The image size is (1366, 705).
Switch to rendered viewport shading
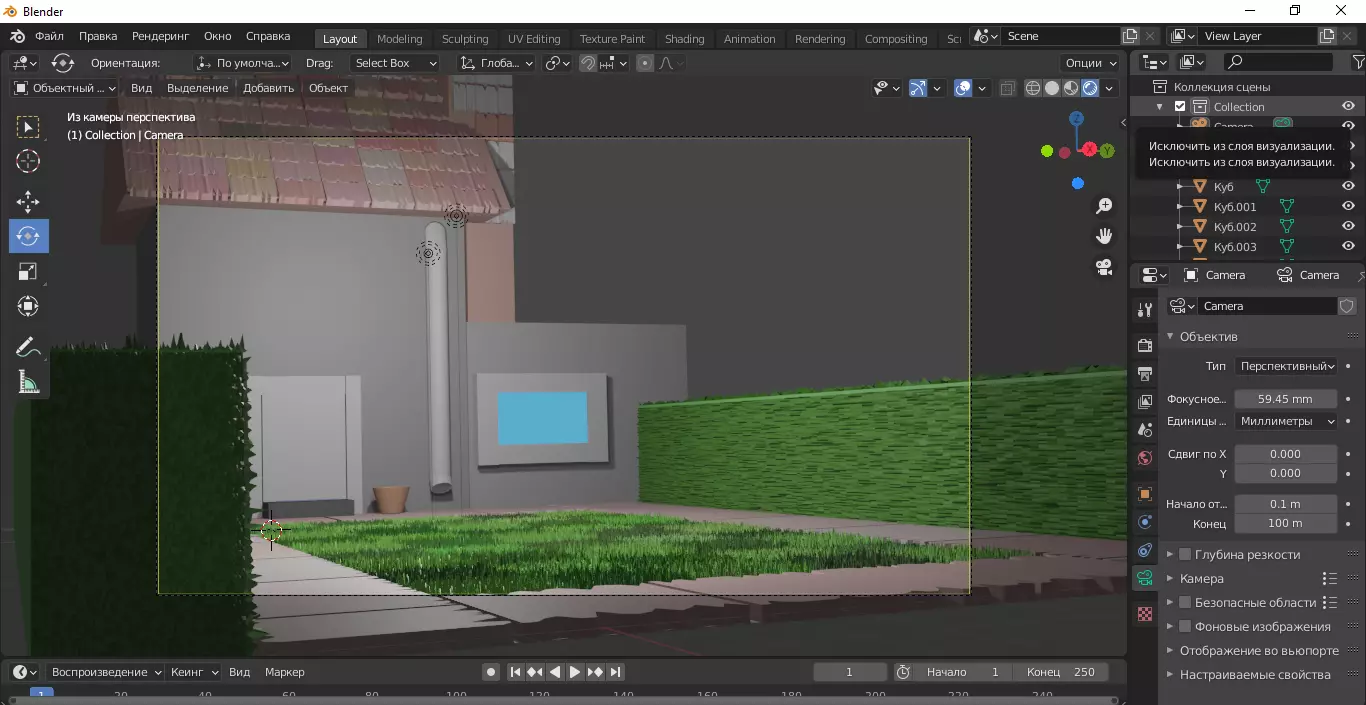(1090, 88)
